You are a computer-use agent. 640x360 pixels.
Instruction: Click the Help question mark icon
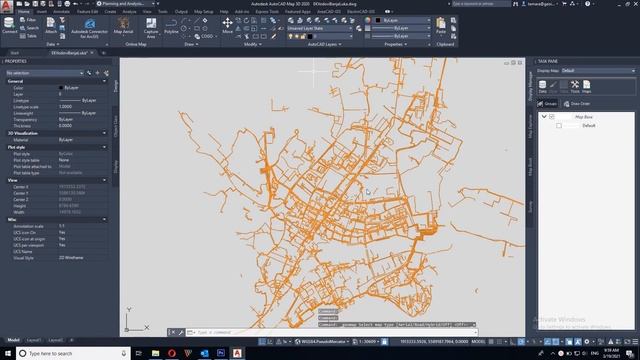coord(587,4)
